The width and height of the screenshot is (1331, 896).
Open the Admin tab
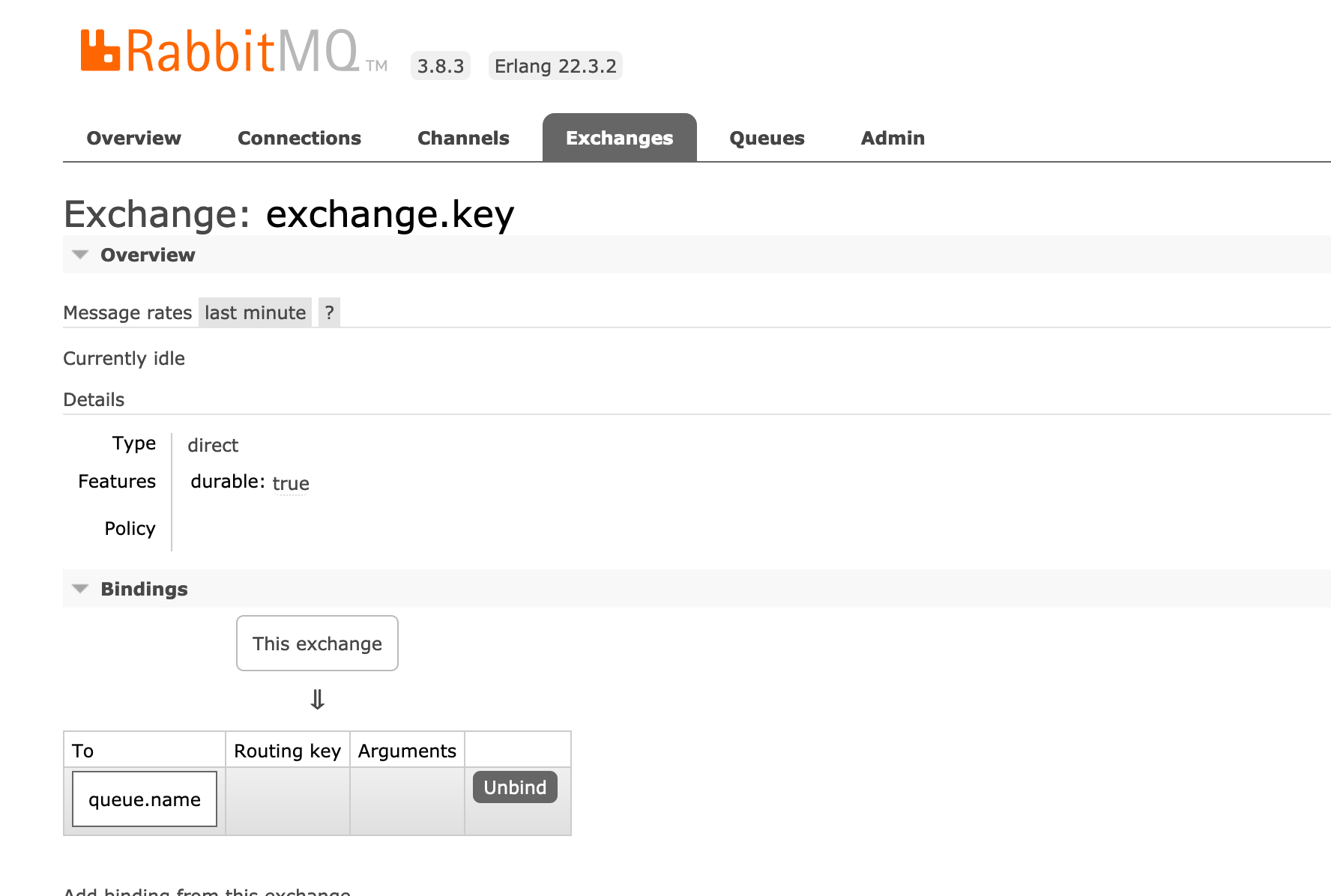pos(892,137)
